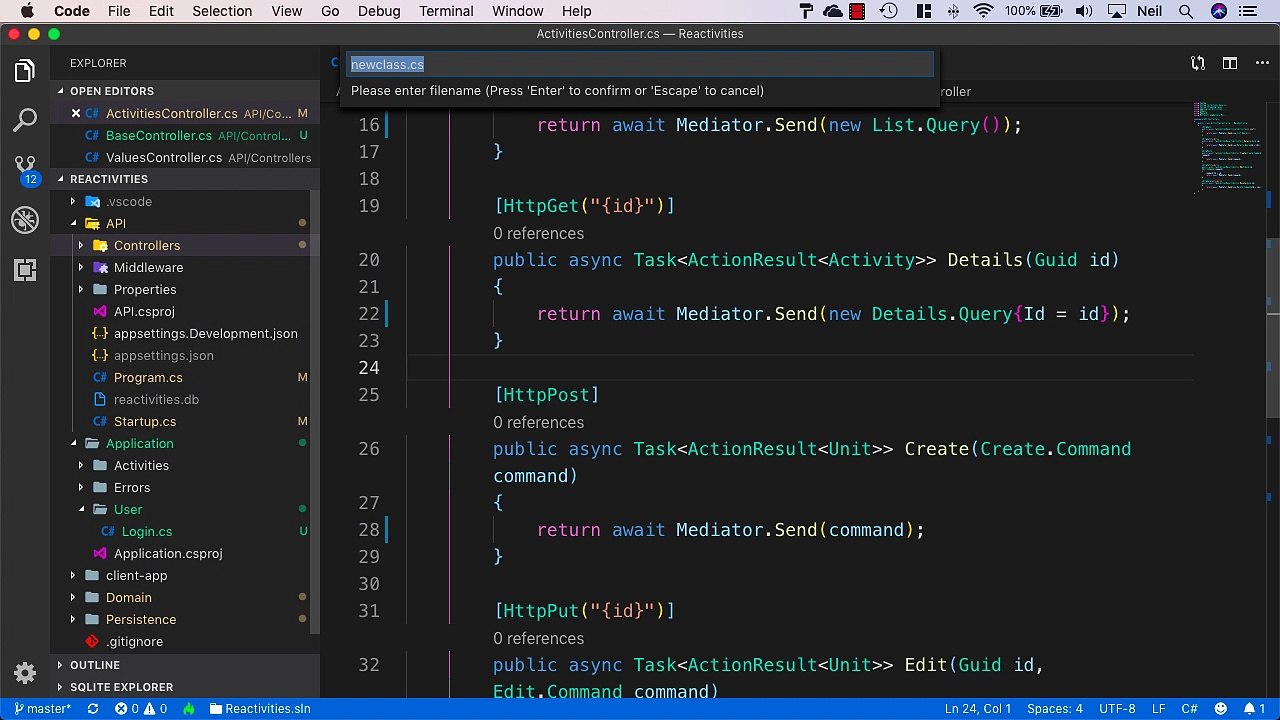The height and width of the screenshot is (720, 1280).
Task: Change indentation via Spaces: 4
Action: pos(1055,708)
